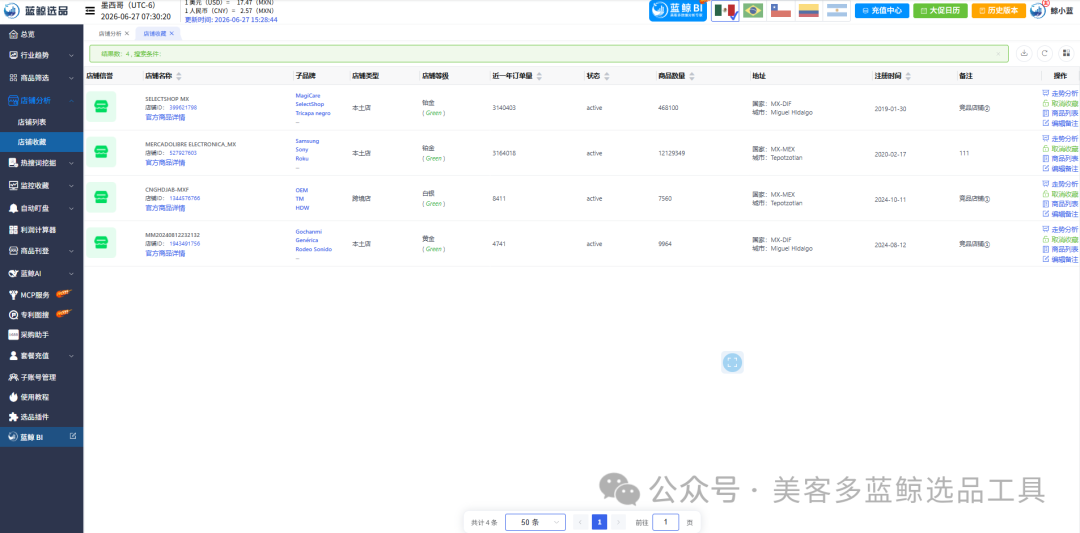Screen dimensions: 1080x533
Task: Click the 历史版本 button
Action: coord(999,11)
